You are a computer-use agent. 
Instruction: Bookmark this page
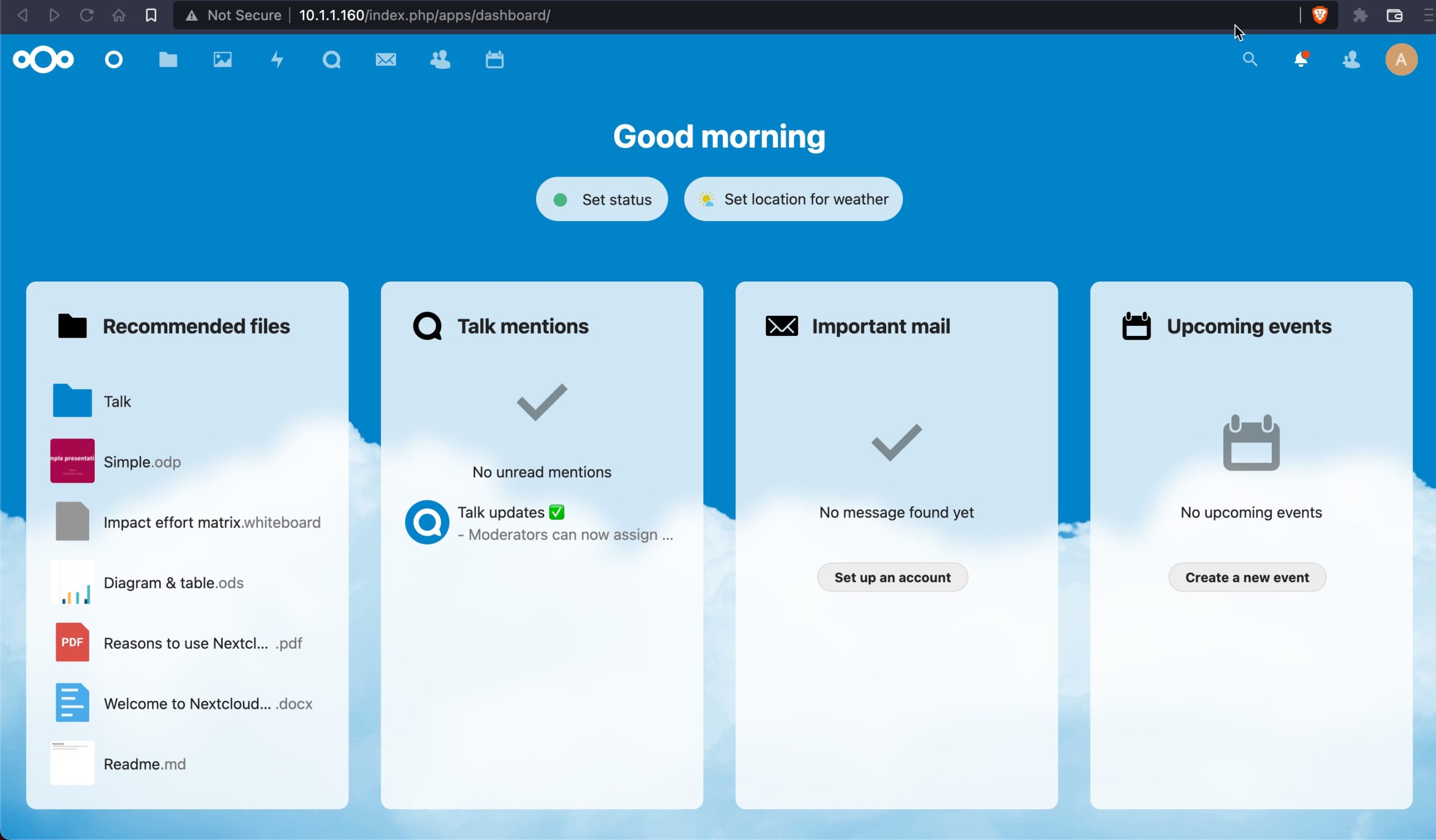151,15
